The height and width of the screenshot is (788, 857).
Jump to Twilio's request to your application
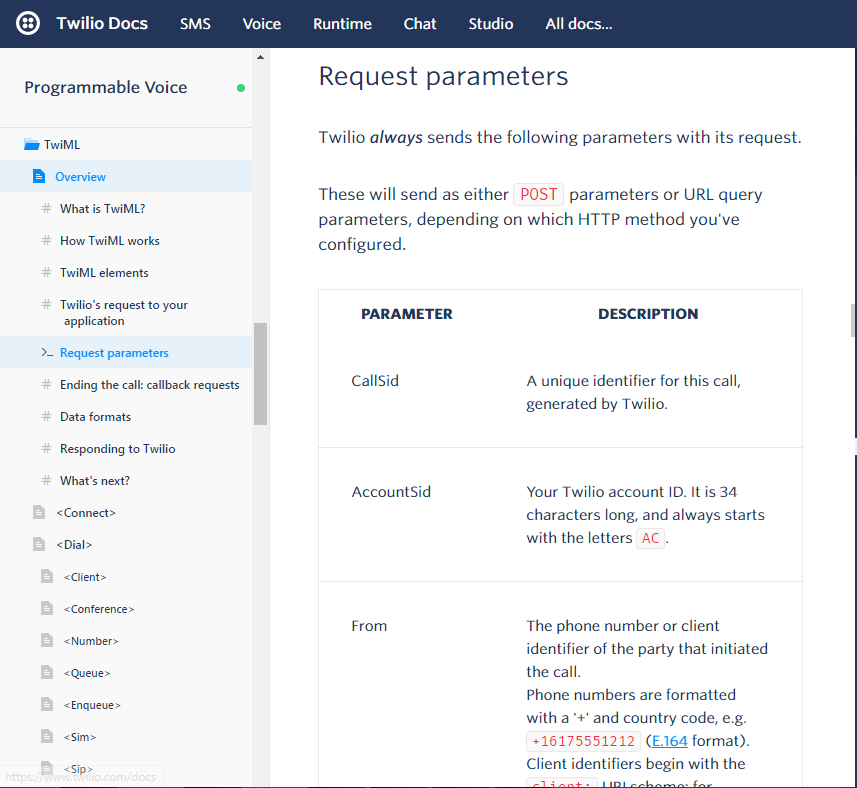[x=124, y=313]
